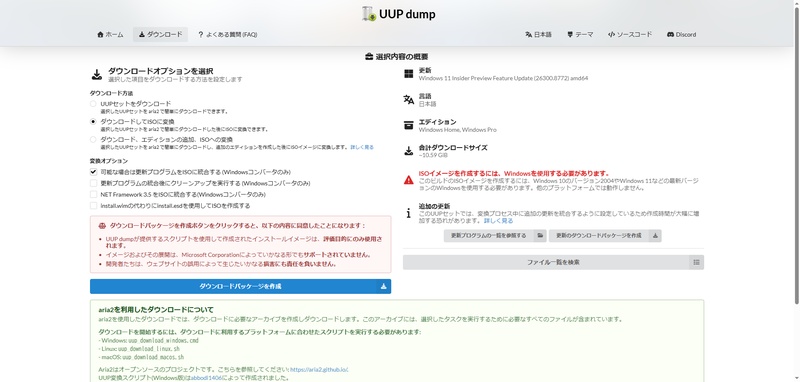Open よくある質問 (FAQ) page
800x382 pixels.
[228, 35]
